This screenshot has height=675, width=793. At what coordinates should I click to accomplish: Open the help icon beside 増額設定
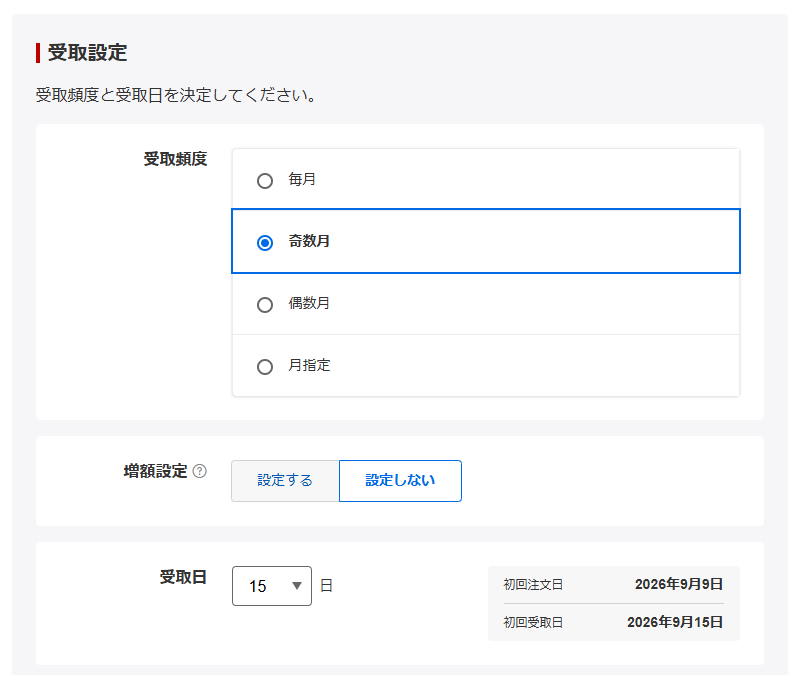pos(200,471)
